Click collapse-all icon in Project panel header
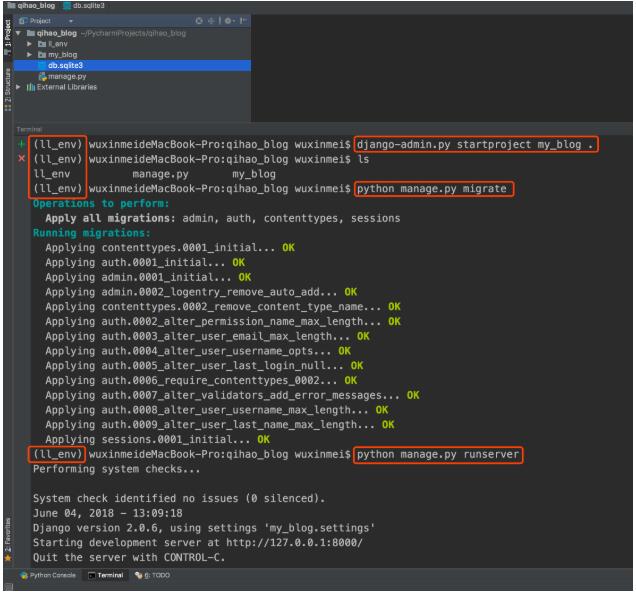 211,21
